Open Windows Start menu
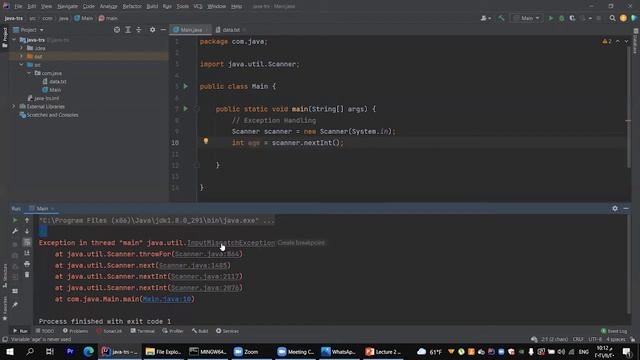This screenshot has width=640, height=360. tap(10, 351)
